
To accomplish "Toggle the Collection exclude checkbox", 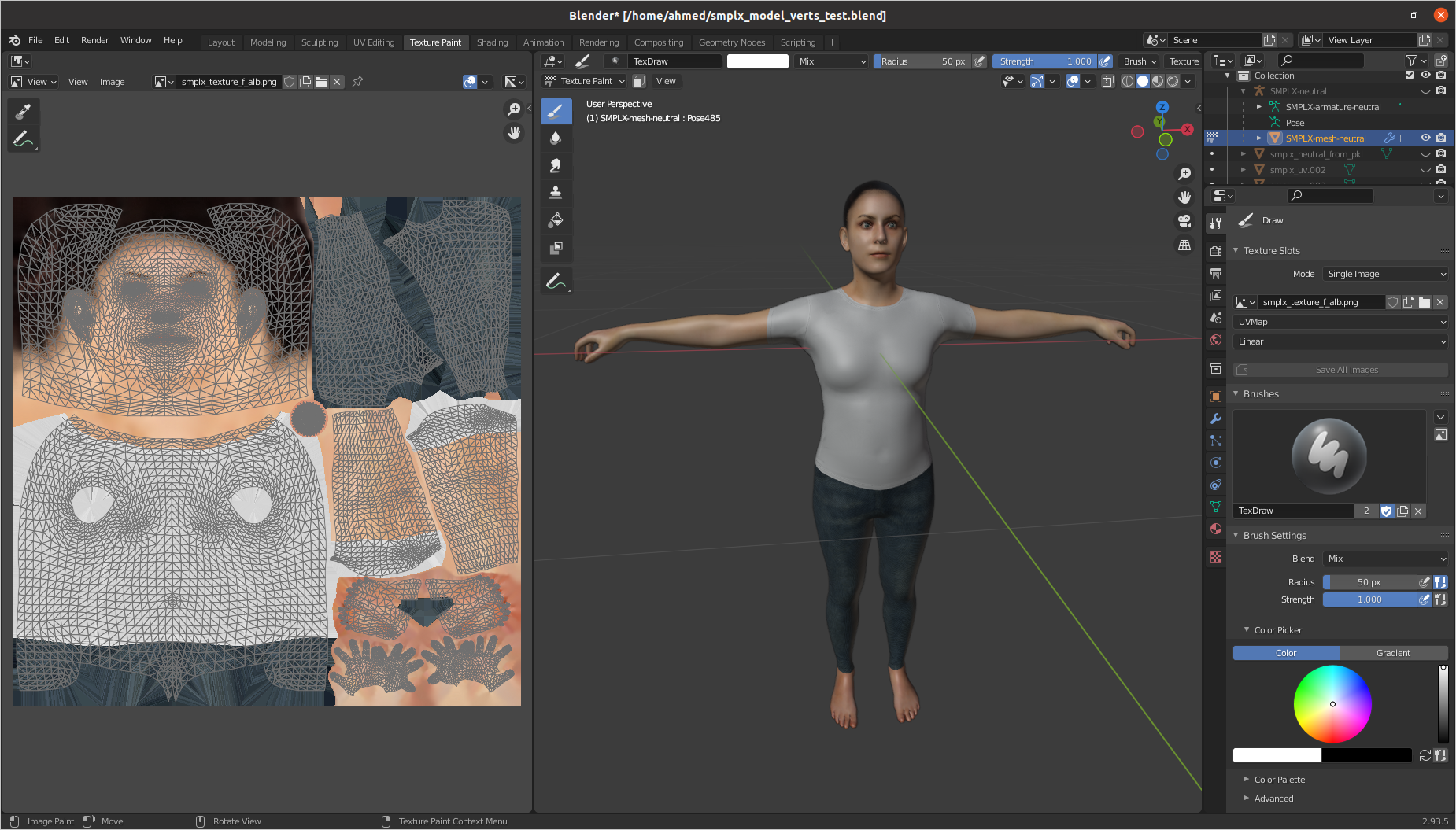I will [1410, 76].
